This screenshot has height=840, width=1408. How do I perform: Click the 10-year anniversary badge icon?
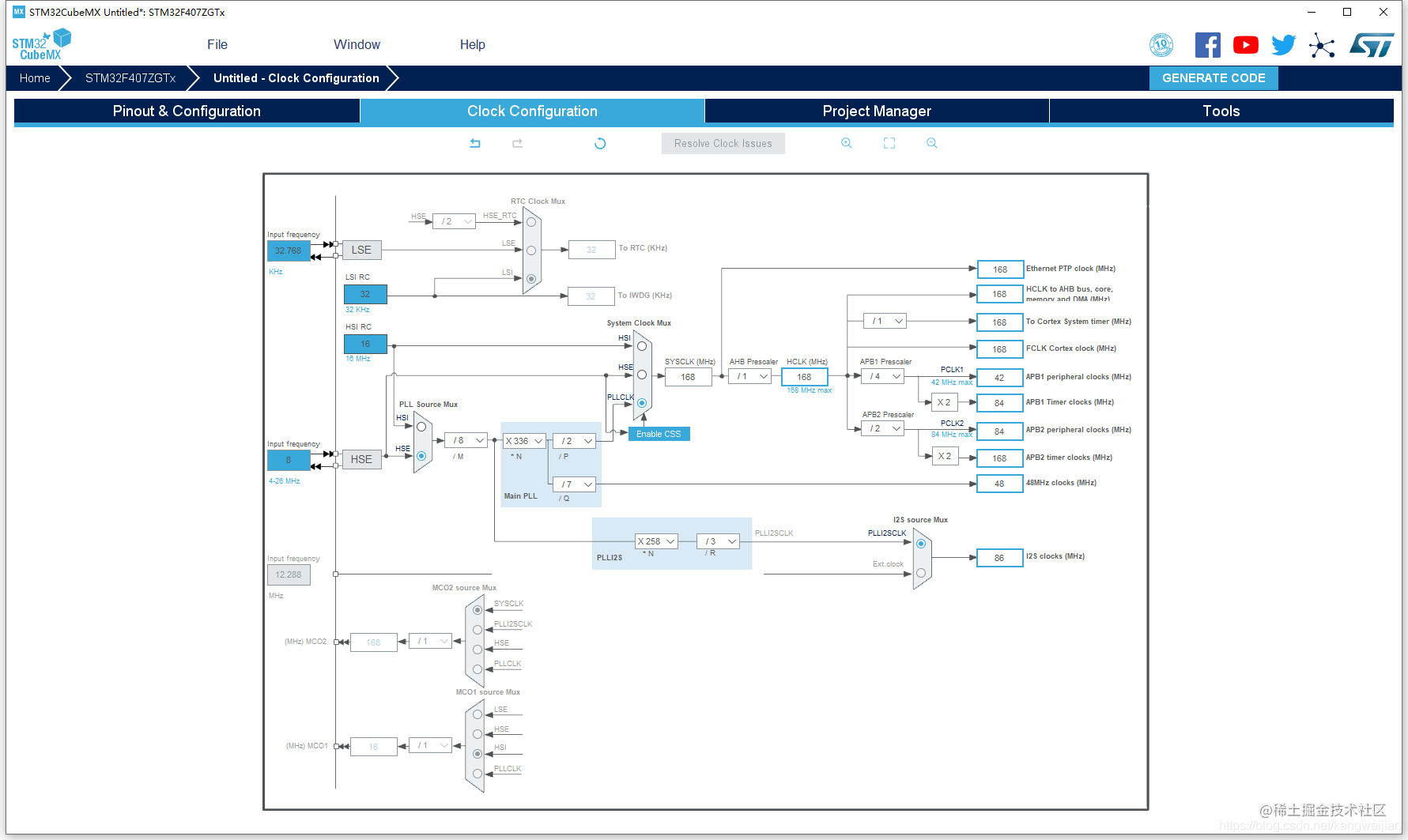click(1161, 45)
